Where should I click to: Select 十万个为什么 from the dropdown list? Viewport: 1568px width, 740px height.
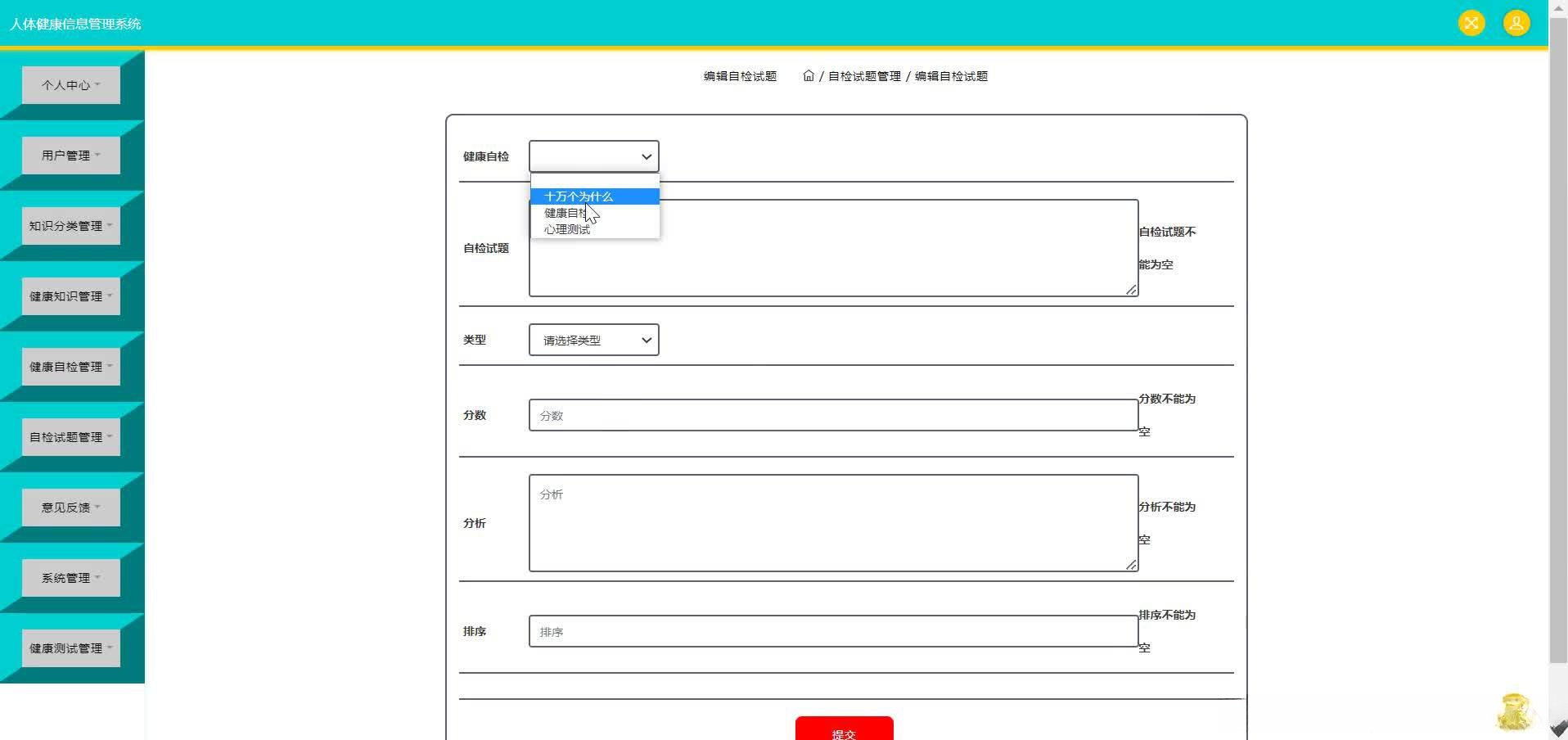[595, 196]
